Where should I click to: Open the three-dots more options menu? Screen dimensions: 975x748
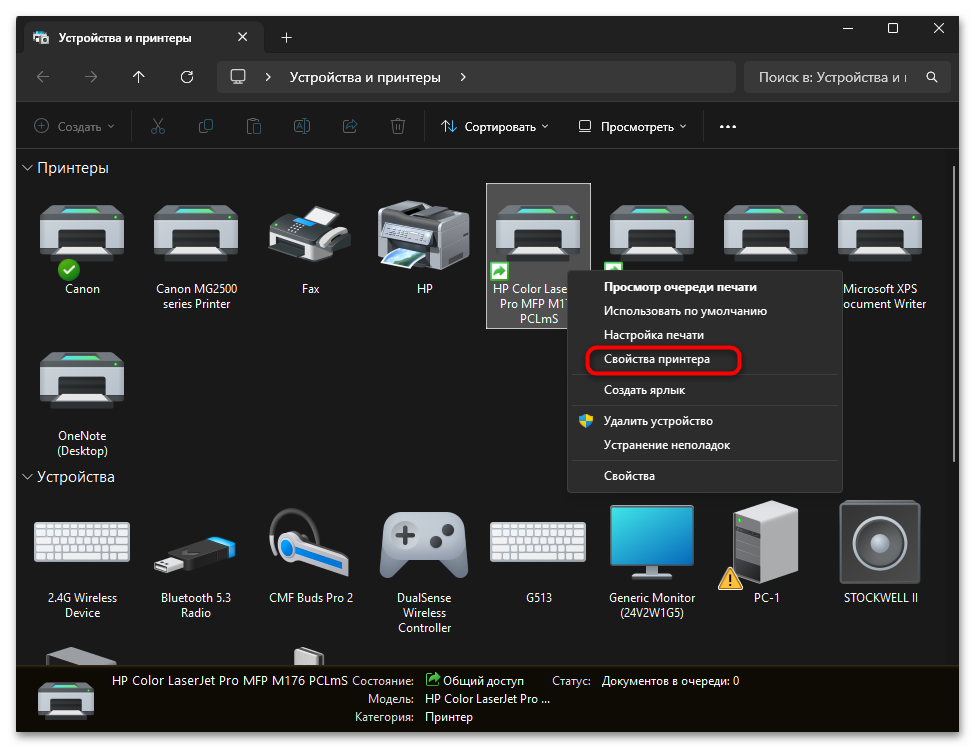pos(728,126)
